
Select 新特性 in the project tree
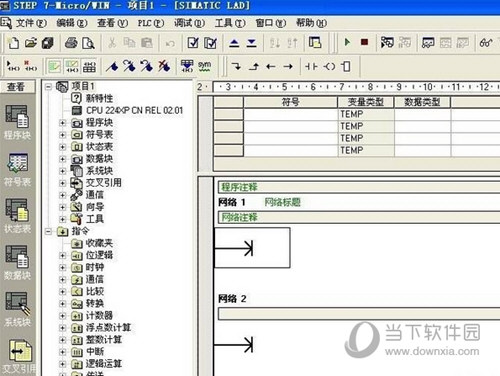click(100, 98)
